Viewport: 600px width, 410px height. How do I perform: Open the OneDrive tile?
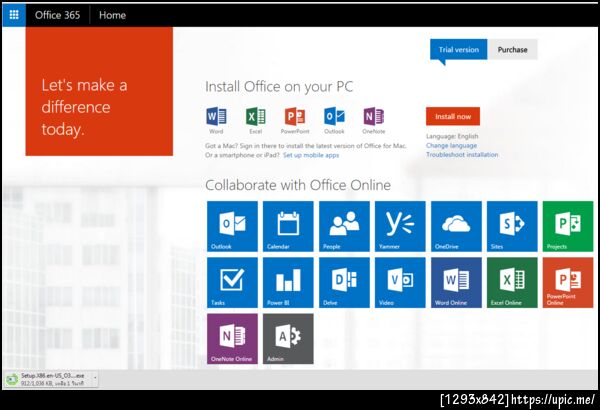click(x=456, y=226)
